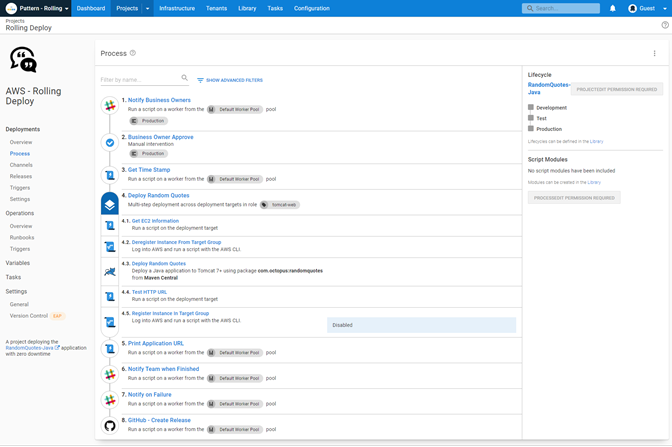The image size is (672, 447).
Task: Click Default Worker Pool chip in Get Time Stamp
Action: pyautogui.click(x=235, y=179)
